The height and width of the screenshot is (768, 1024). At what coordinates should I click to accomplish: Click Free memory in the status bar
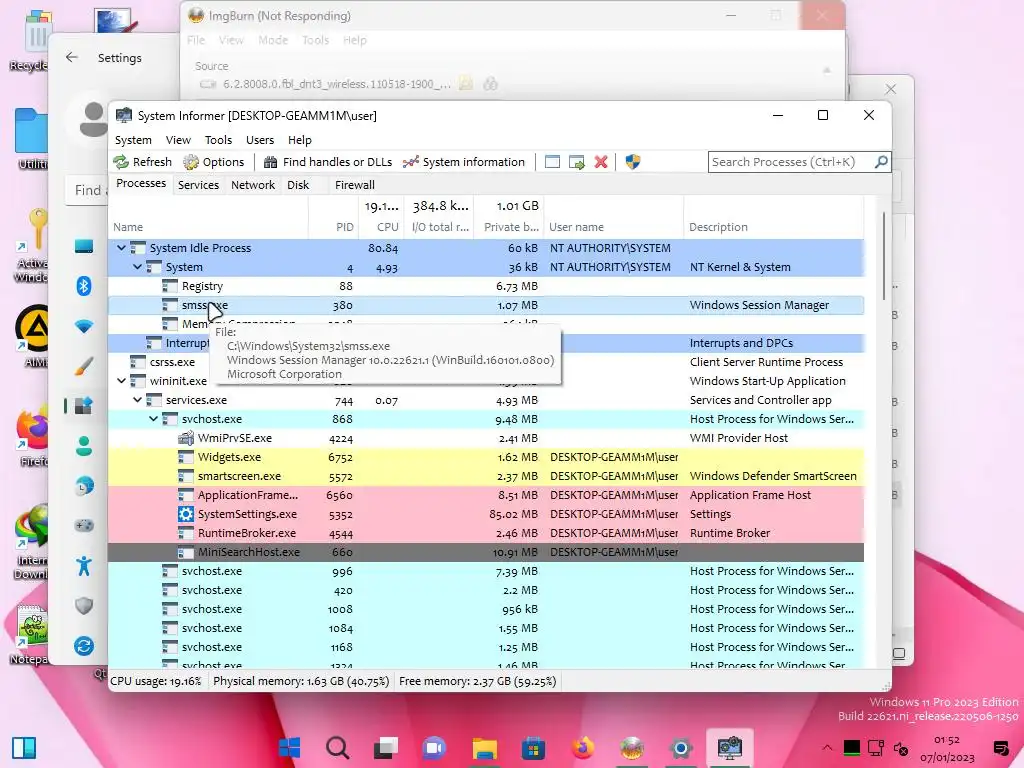point(477,681)
